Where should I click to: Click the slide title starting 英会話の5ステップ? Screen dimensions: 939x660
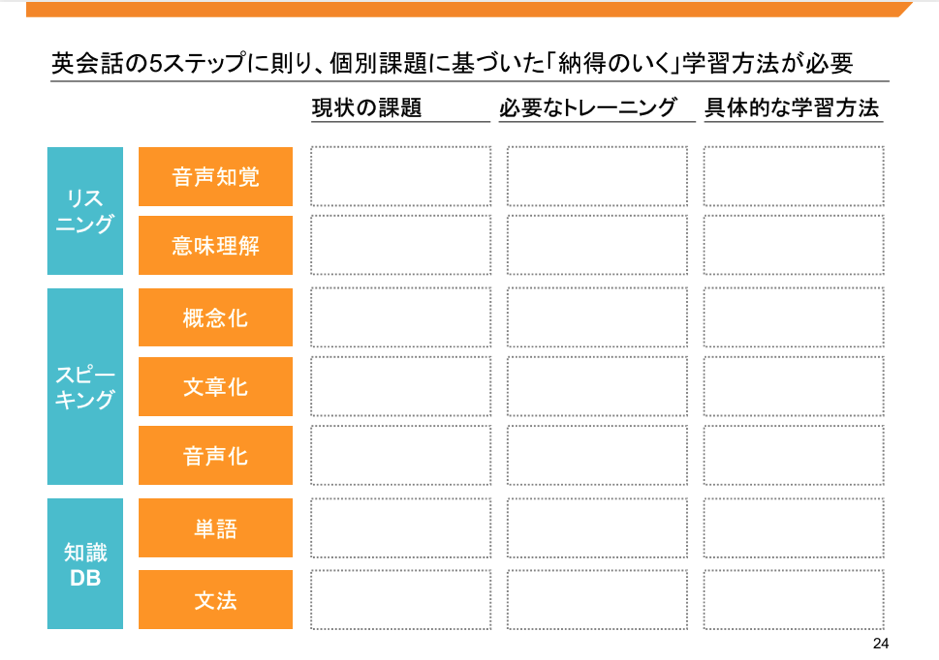(452, 63)
